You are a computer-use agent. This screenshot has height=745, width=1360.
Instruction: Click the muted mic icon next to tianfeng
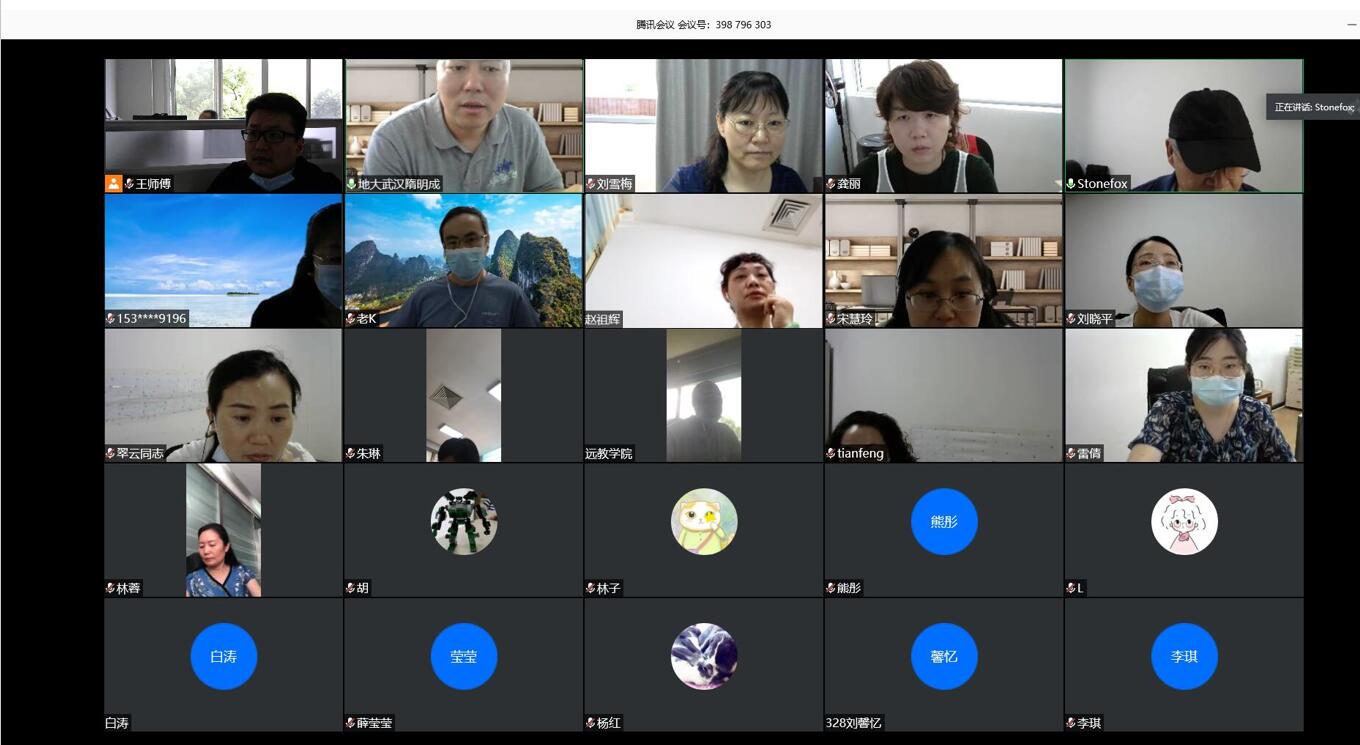pyautogui.click(x=831, y=454)
